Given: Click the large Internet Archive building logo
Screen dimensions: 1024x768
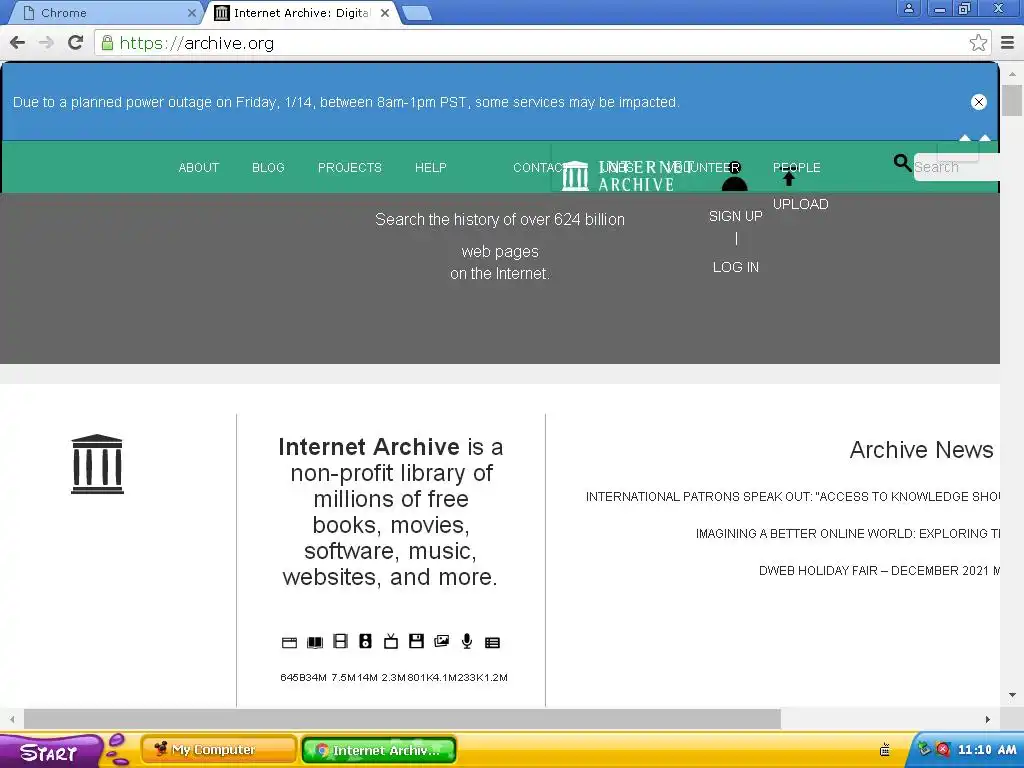Looking at the screenshot, I should 97,464.
